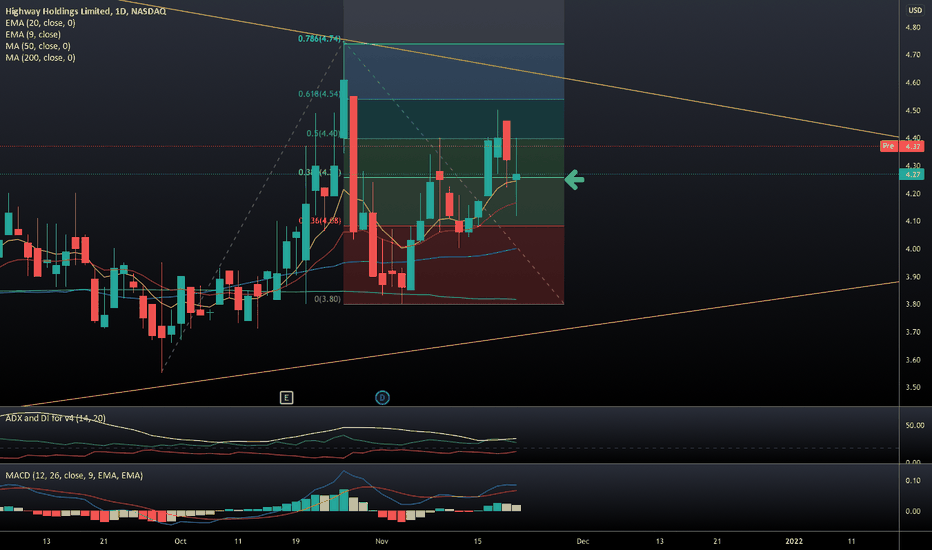Select the red 0.236(4.08) Fibonacci label
Image resolution: width=932 pixels, height=550 pixels.
tap(320, 221)
